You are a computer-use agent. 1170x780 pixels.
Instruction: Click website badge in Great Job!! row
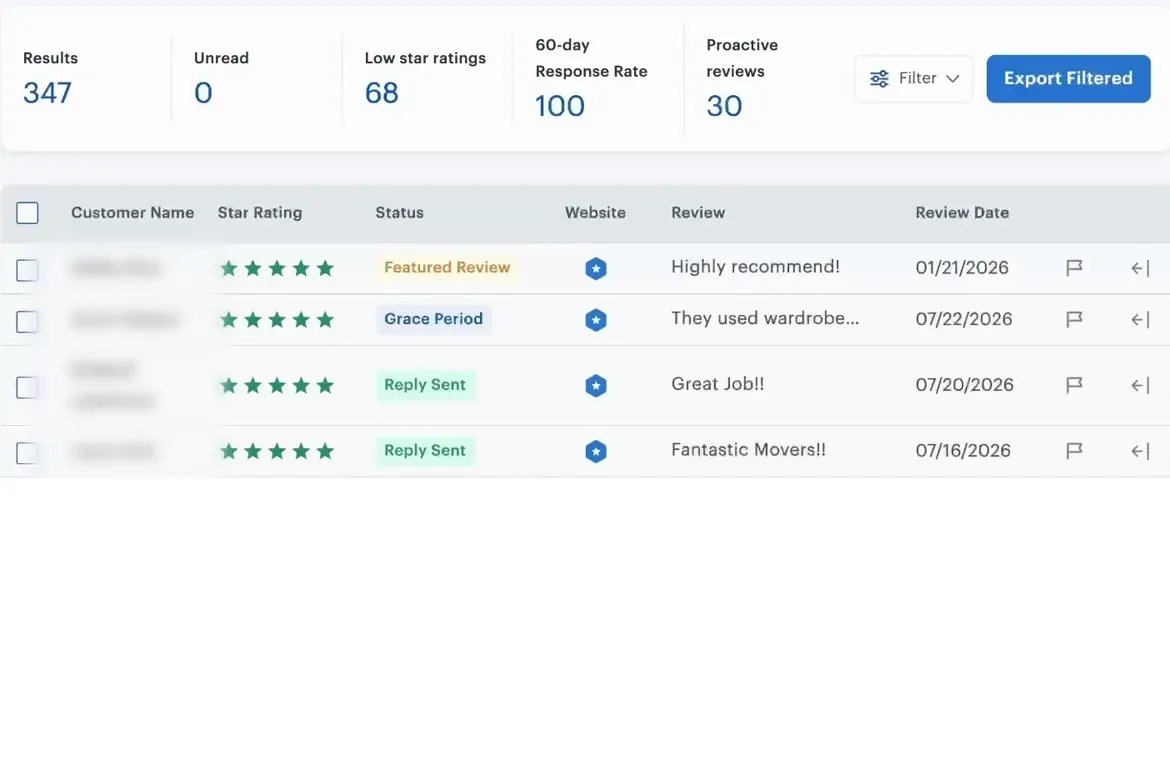[x=595, y=385]
